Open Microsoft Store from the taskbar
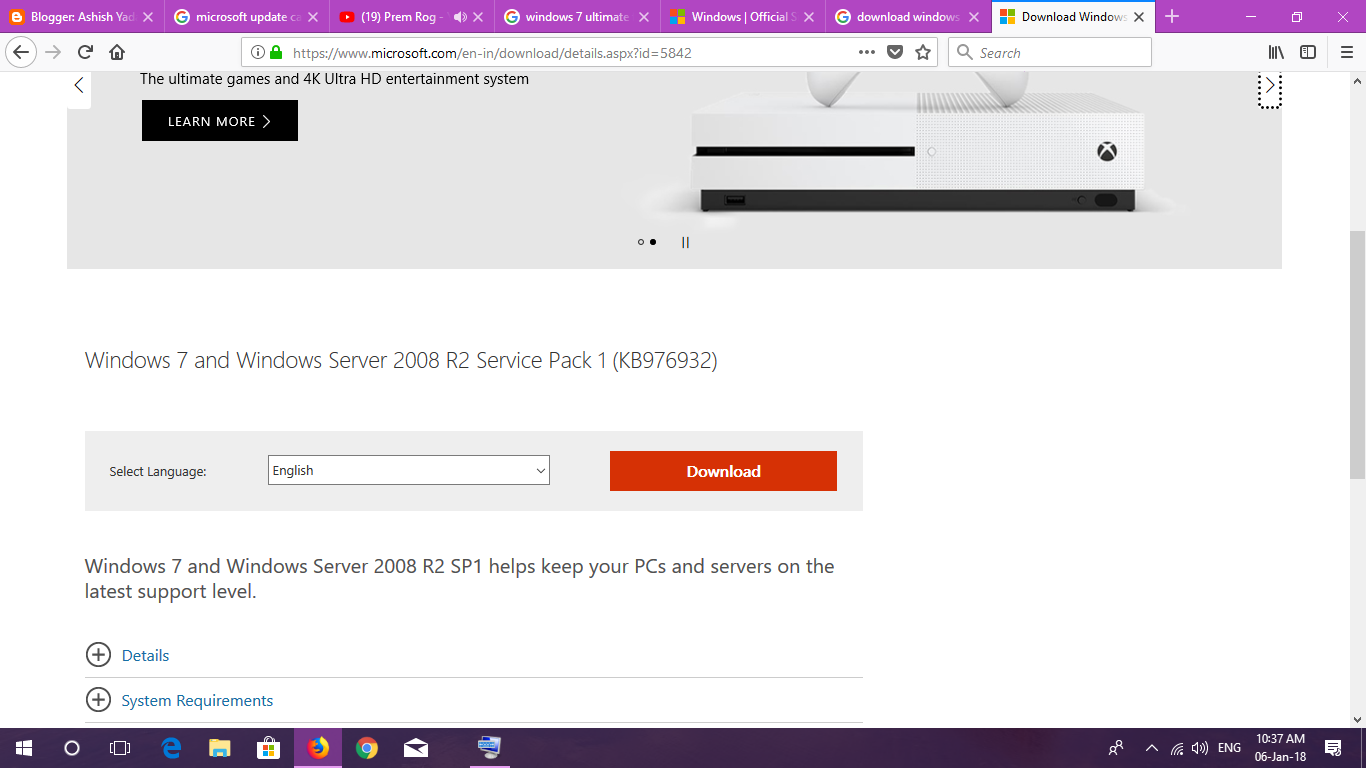The width and height of the screenshot is (1366, 768). pos(268,748)
